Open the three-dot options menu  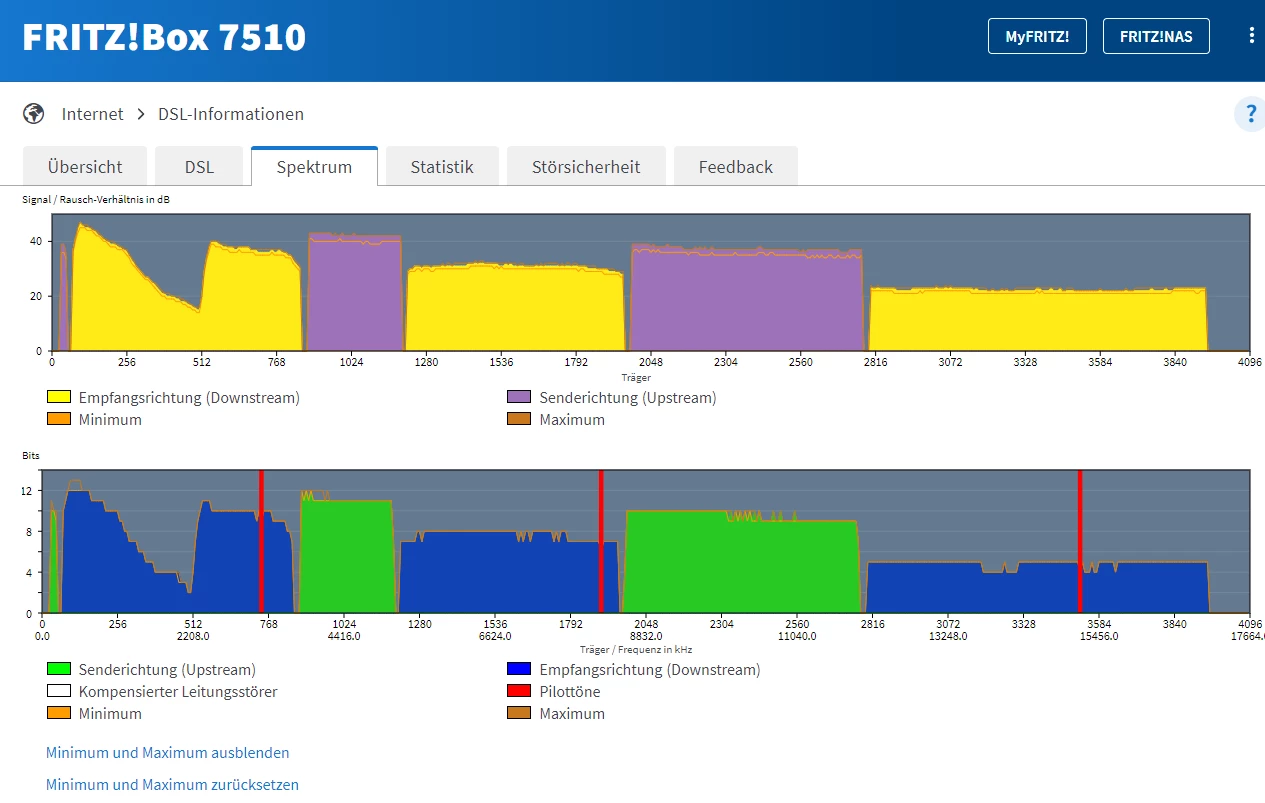click(x=1251, y=36)
